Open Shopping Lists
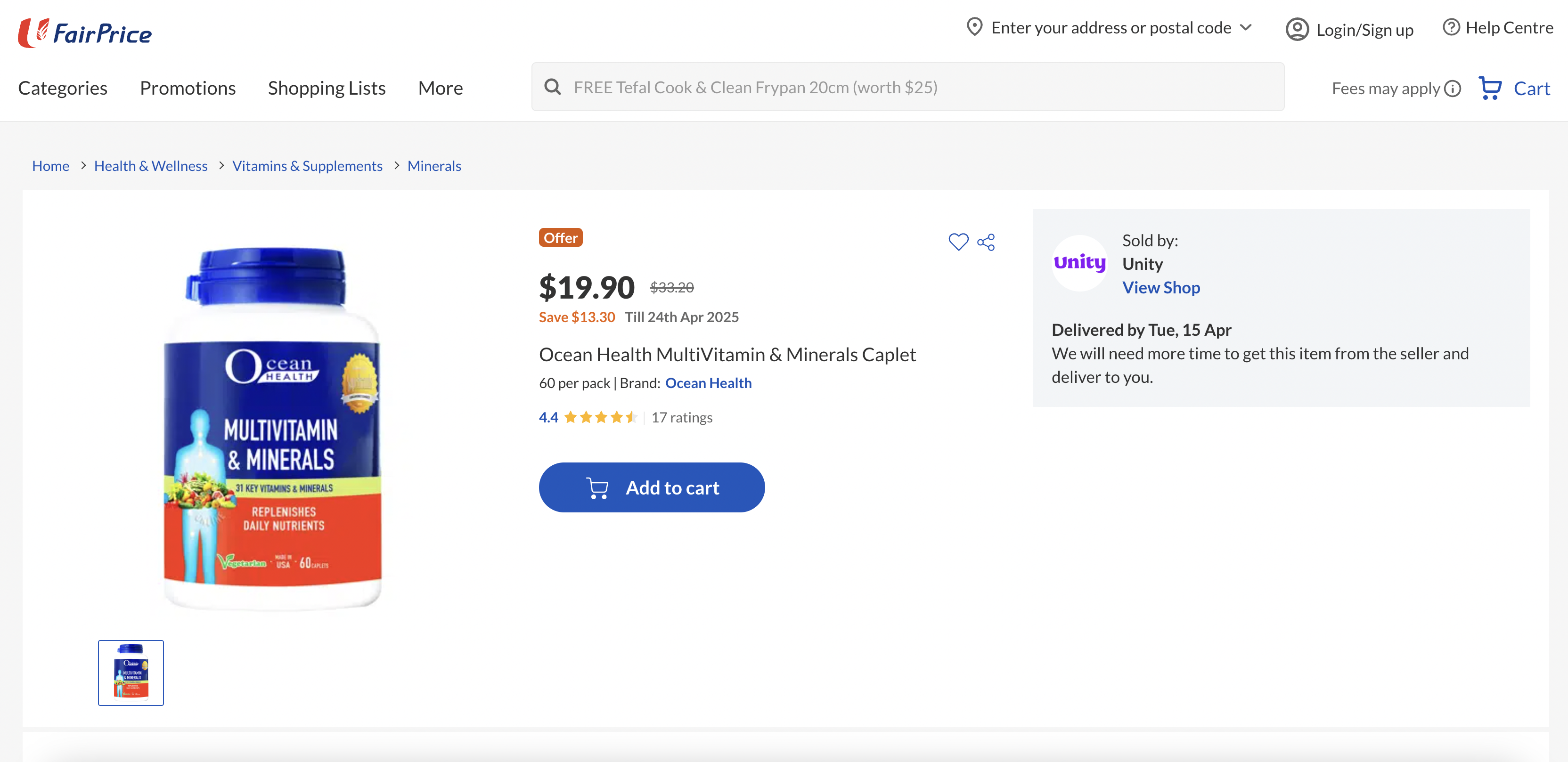This screenshot has height=762, width=1568. click(326, 88)
